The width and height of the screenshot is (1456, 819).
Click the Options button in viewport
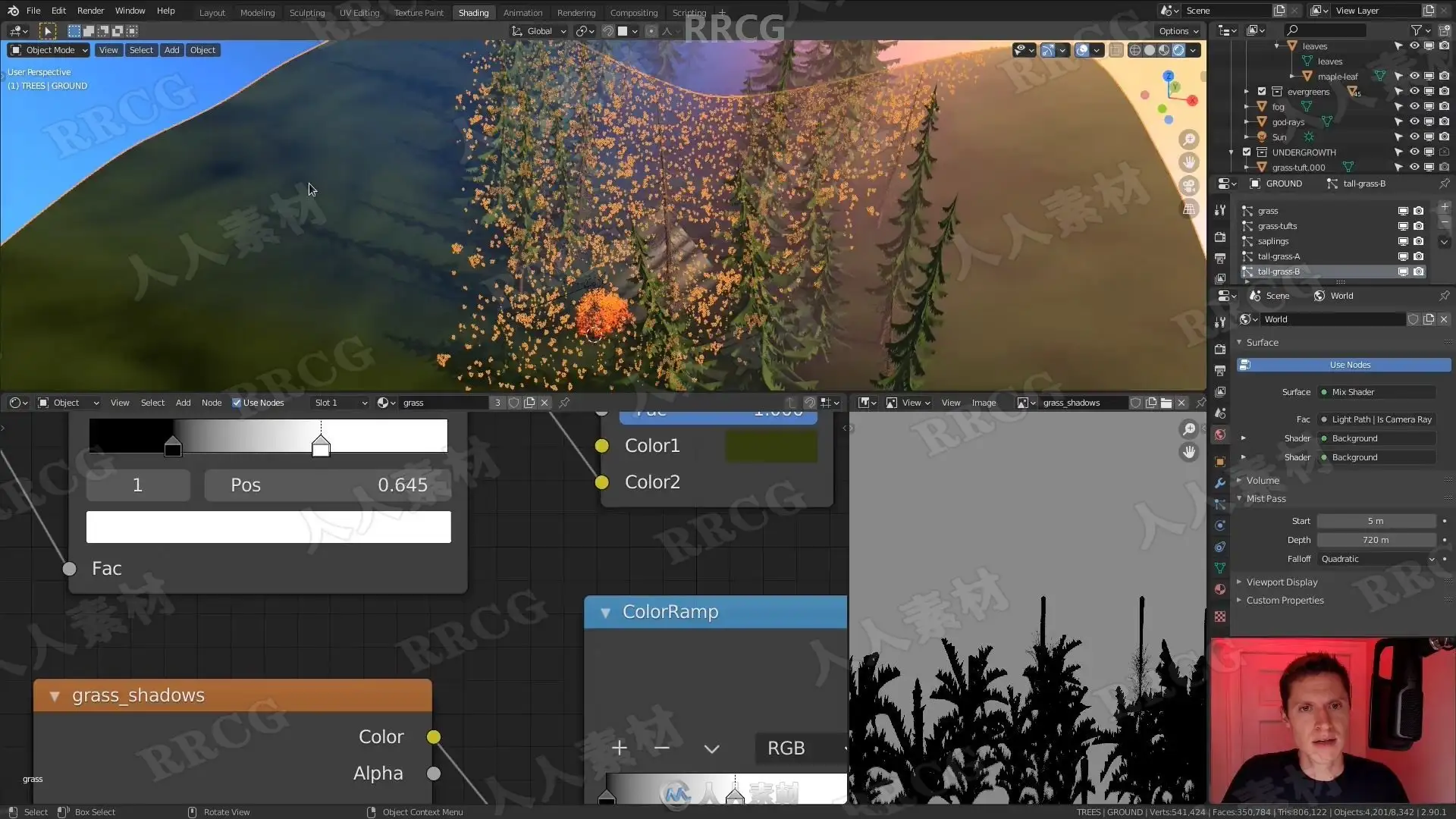click(x=1178, y=31)
